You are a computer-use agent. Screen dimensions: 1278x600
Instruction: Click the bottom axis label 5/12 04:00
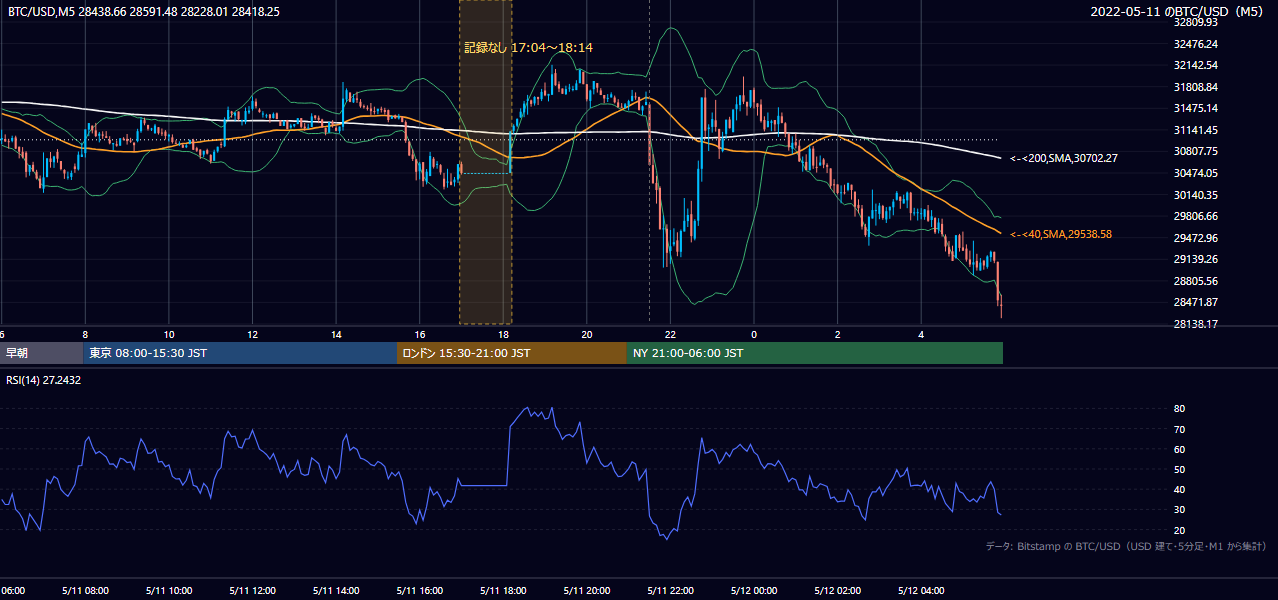[x=922, y=590]
